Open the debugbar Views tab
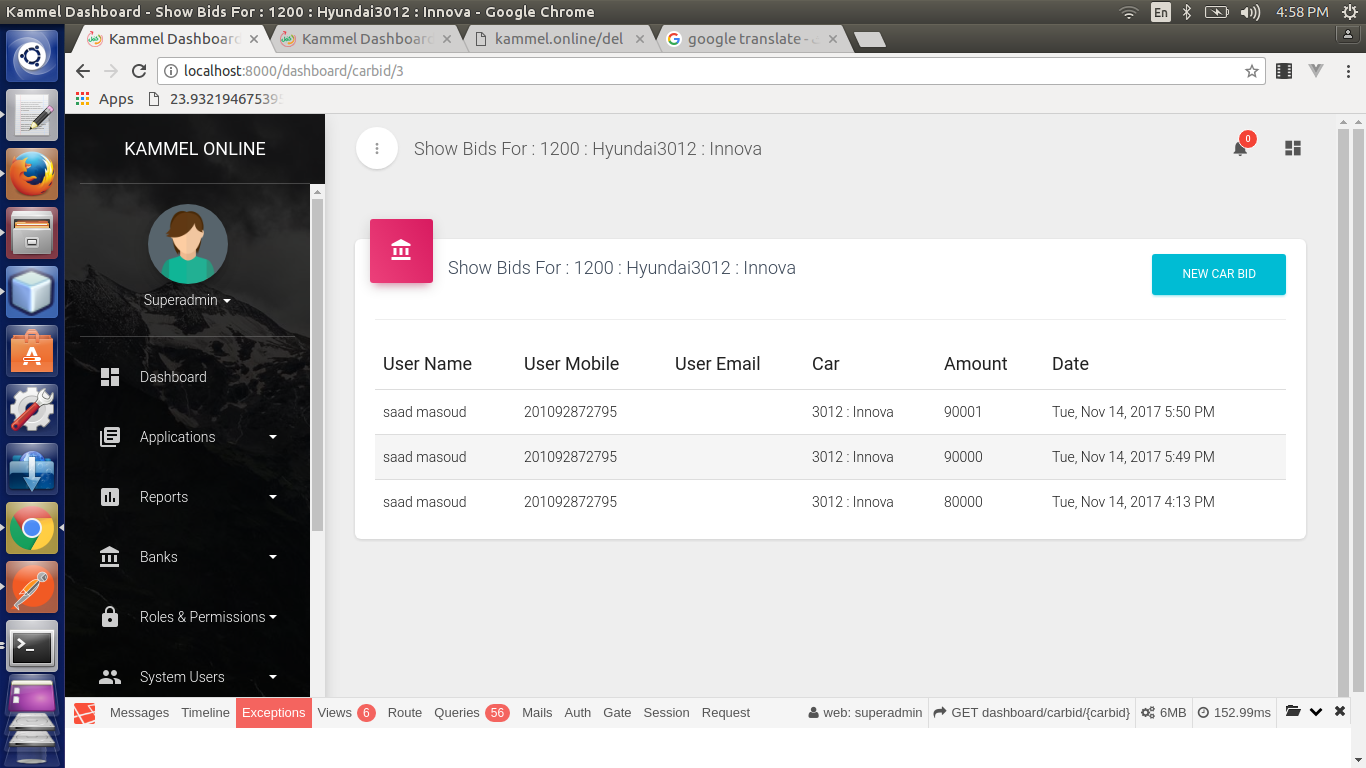Screen dimensions: 1366x768 tap(346, 713)
